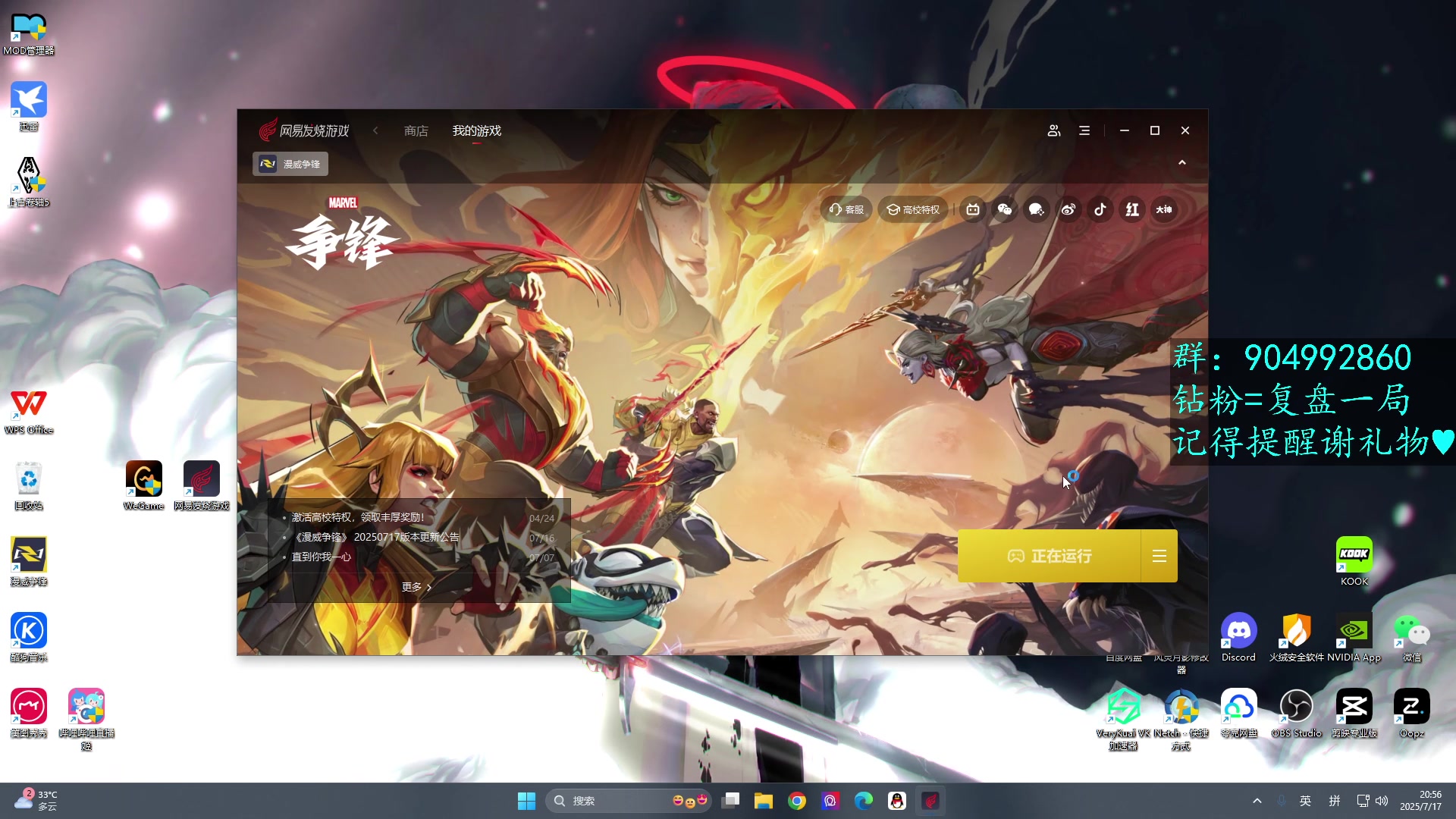Toggle the 英 input language indicator
1456x819 pixels.
(x=1305, y=801)
